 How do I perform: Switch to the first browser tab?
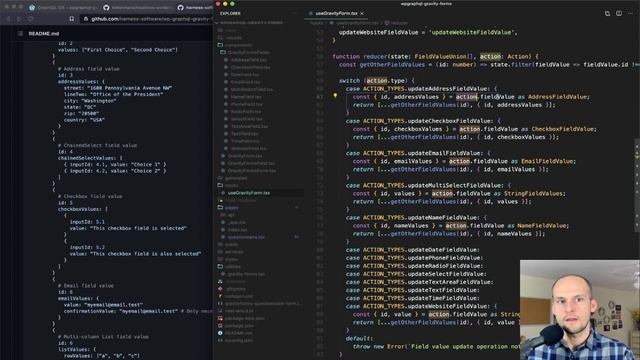(63, 7)
